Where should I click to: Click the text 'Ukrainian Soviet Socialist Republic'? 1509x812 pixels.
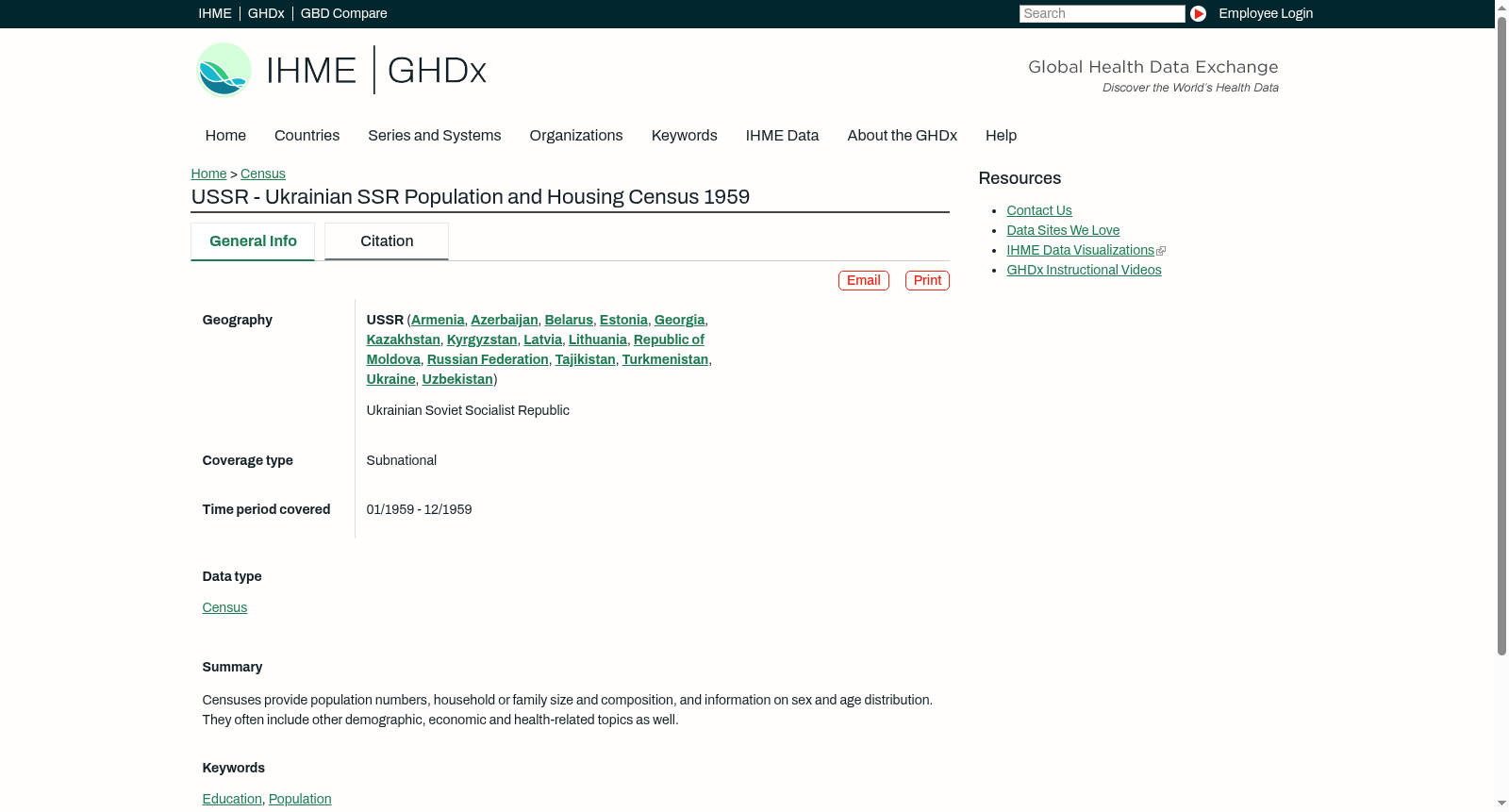tap(468, 410)
